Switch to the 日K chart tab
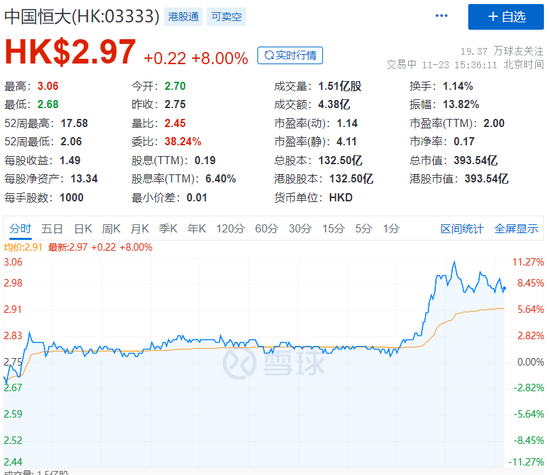550x475 pixels. tap(83, 229)
